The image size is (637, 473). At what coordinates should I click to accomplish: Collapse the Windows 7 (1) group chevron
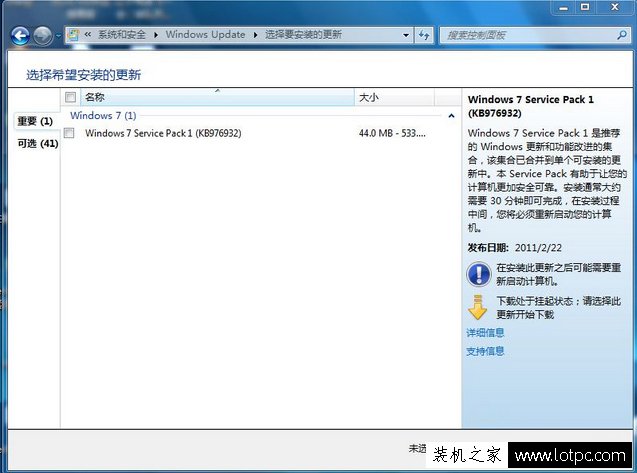coord(451,116)
